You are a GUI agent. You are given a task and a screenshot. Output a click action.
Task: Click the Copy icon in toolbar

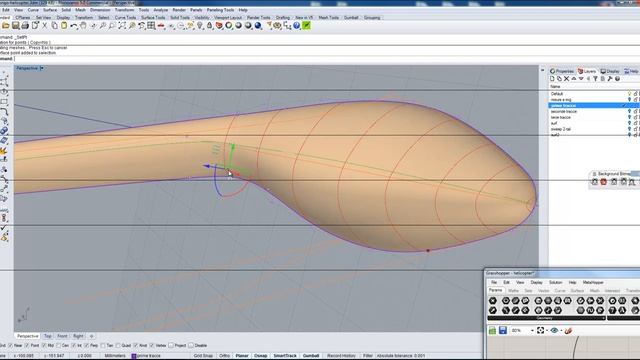54,26
